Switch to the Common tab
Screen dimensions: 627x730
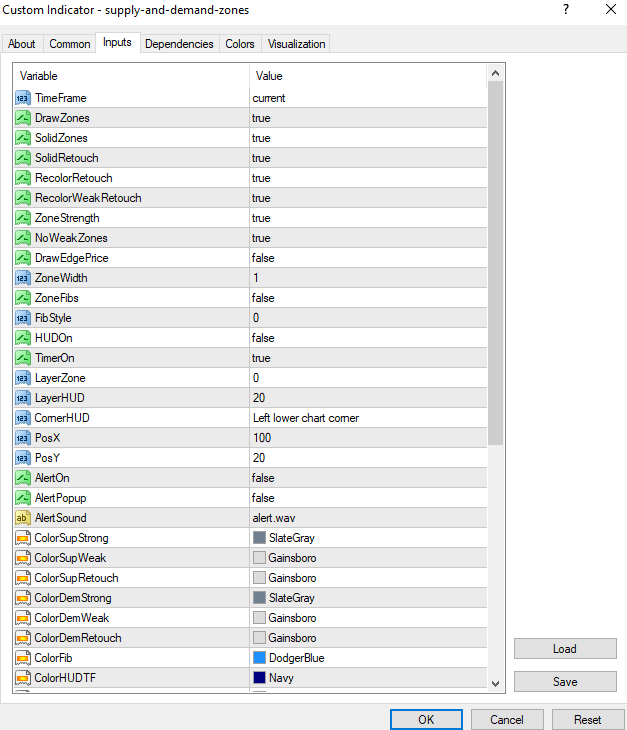pyautogui.click(x=70, y=44)
